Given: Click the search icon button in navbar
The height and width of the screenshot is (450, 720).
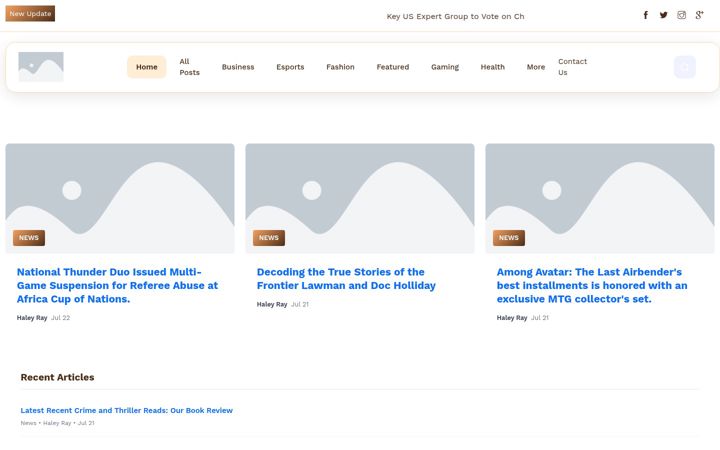Looking at the screenshot, I should [685, 67].
